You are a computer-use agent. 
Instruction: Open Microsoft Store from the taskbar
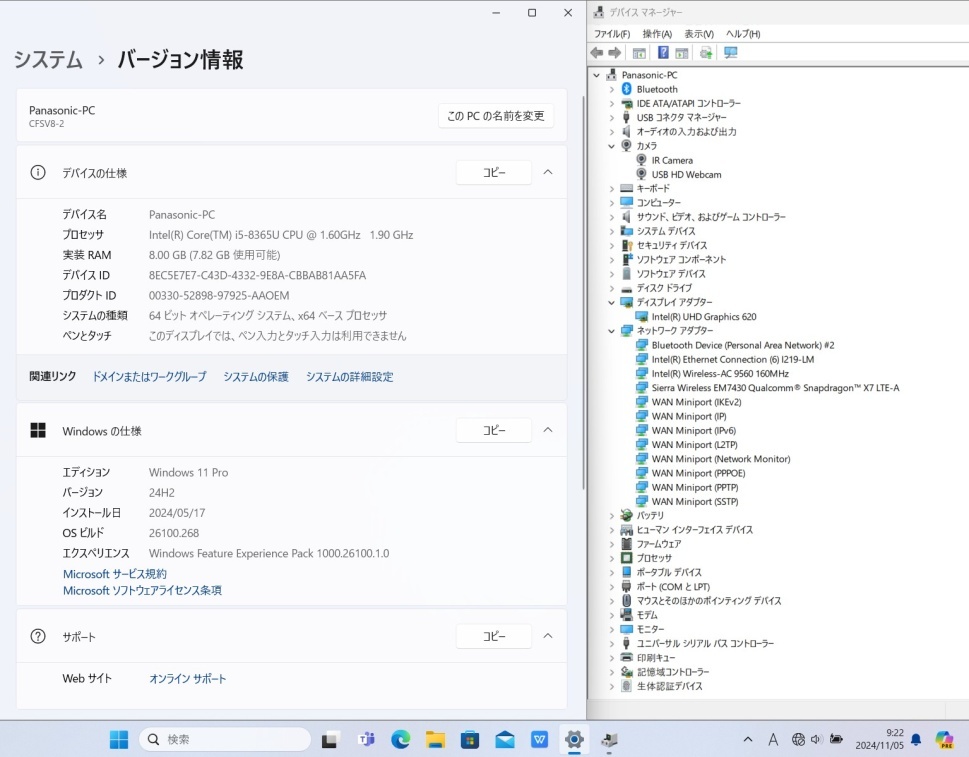470,739
